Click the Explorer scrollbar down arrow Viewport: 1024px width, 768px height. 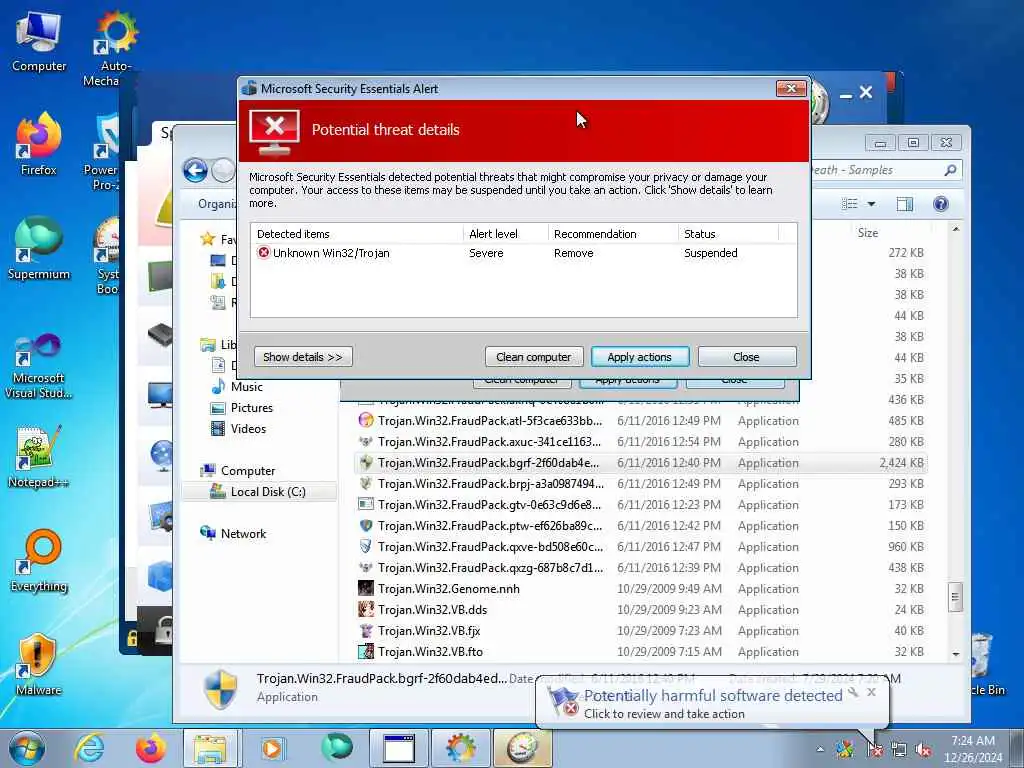tap(955, 654)
